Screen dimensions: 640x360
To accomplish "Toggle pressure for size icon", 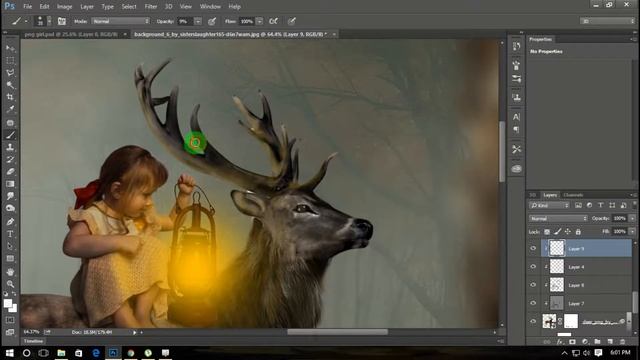I will point(291,21).
